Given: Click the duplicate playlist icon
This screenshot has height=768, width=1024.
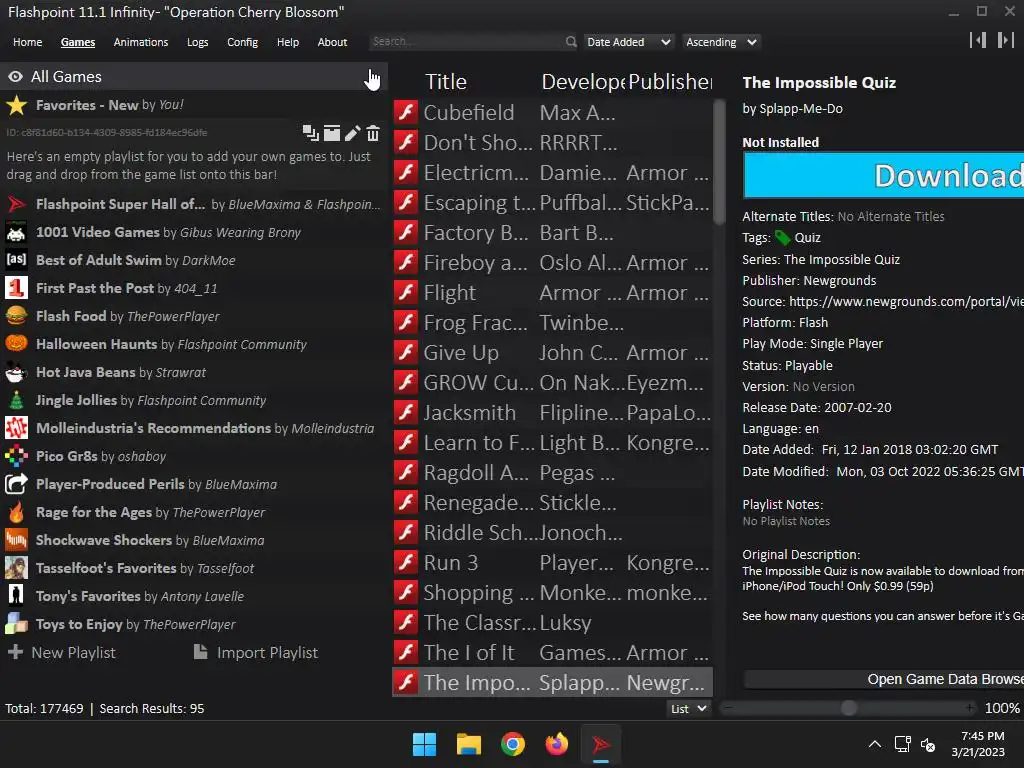Looking at the screenshot, I should coord(310,133).
